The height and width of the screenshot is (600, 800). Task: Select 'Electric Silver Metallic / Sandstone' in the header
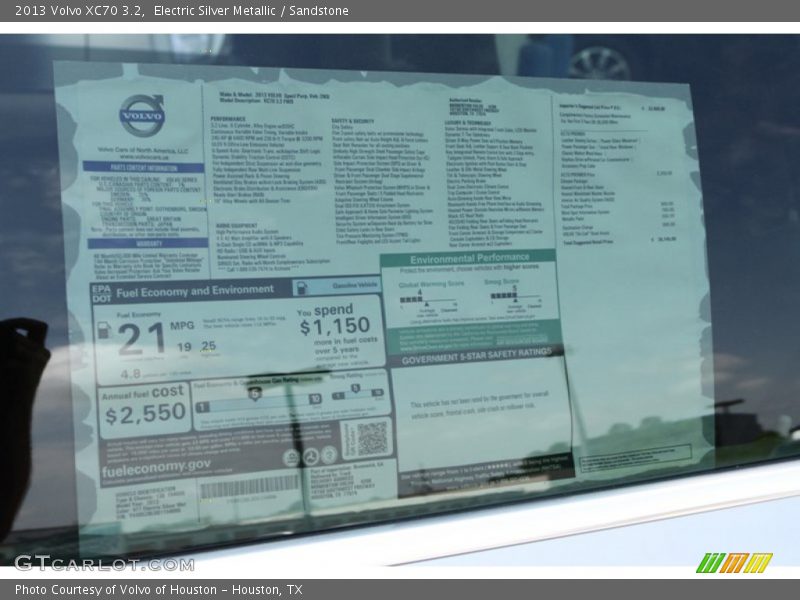(x=251, y=11)
